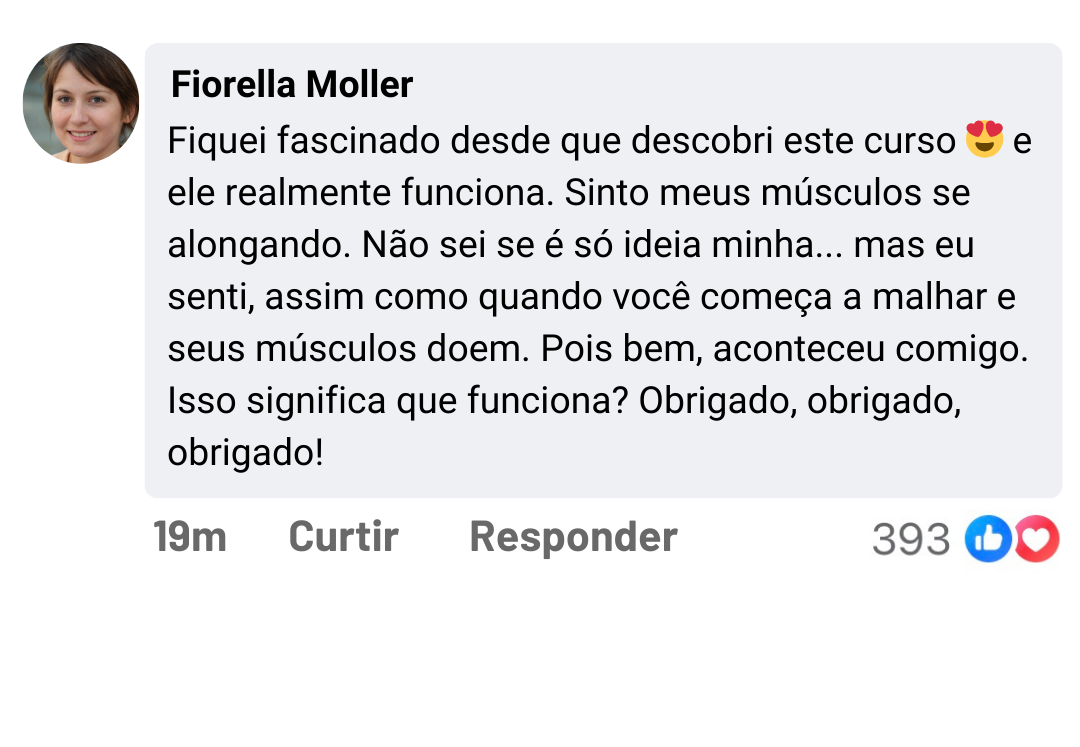This screenshot has height=747, width=1080.
Task: Click the heart-eyes emoji in the comment
Action: point(984,141)
